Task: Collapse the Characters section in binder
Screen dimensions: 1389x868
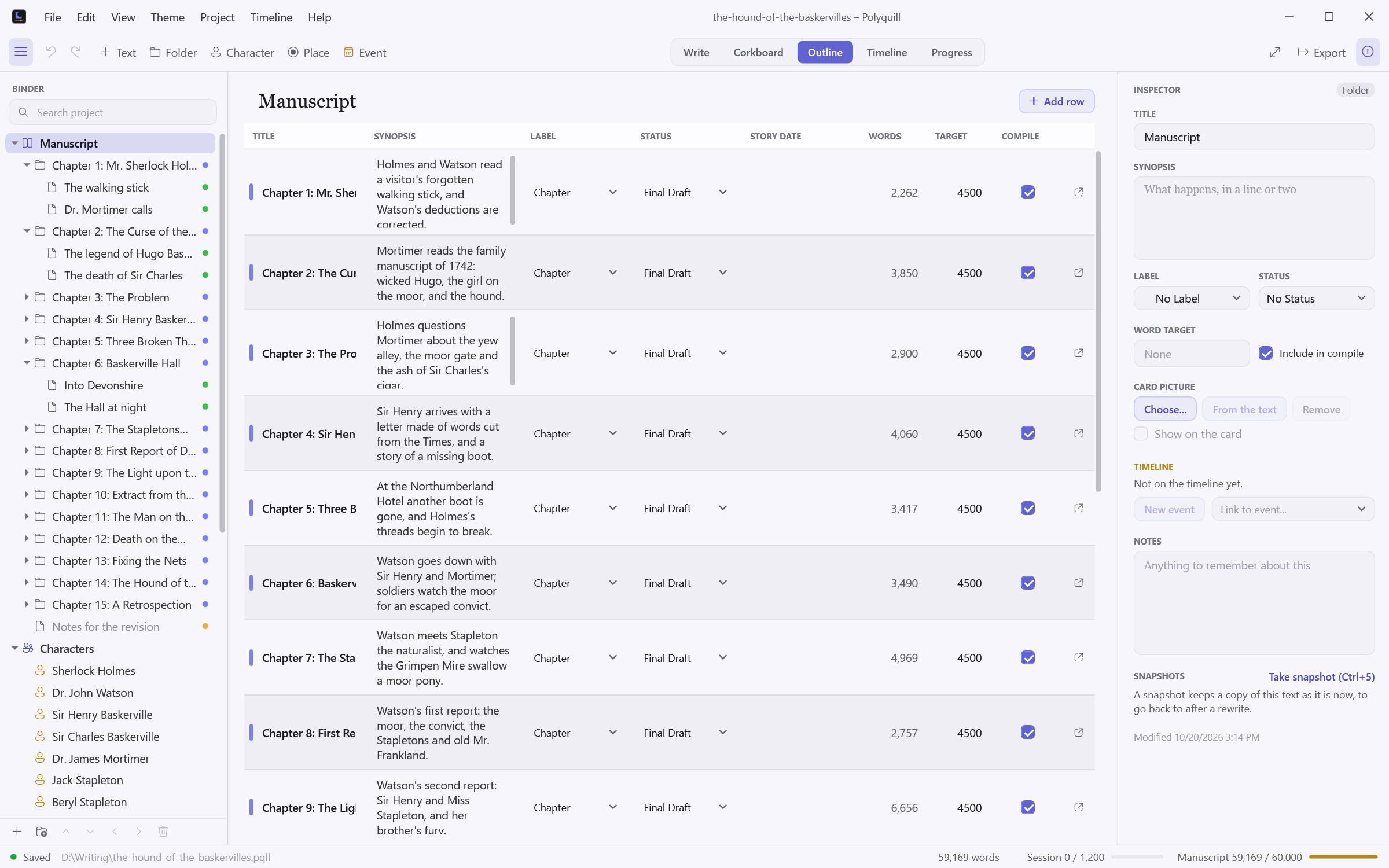Action: pos(14,648)
